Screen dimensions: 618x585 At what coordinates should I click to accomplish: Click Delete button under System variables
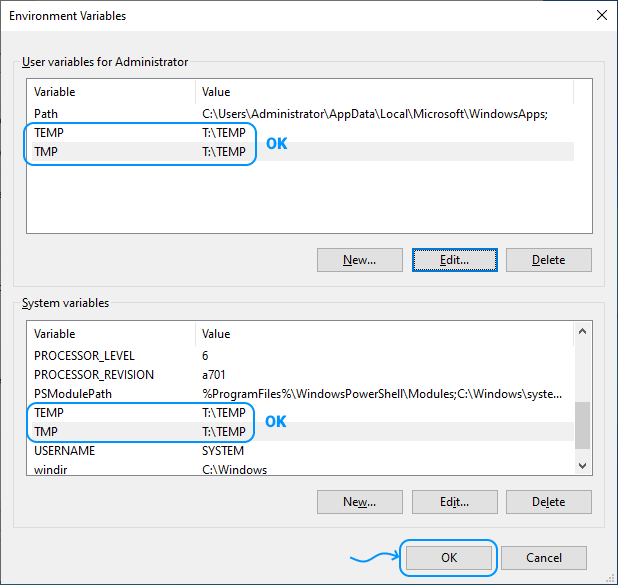pyautogui.click(x=549, y=502)
